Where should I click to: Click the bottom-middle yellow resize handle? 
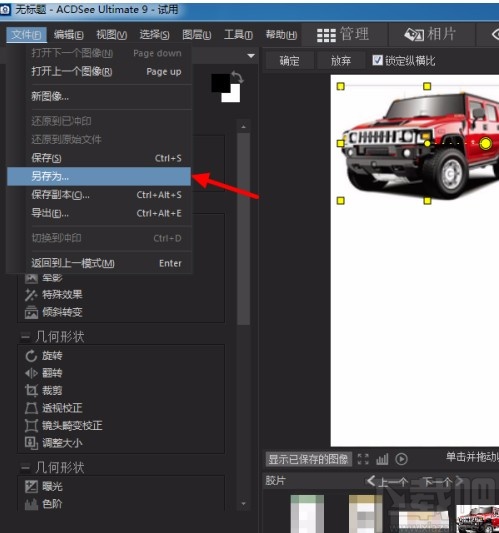click(x=427, y=201)
